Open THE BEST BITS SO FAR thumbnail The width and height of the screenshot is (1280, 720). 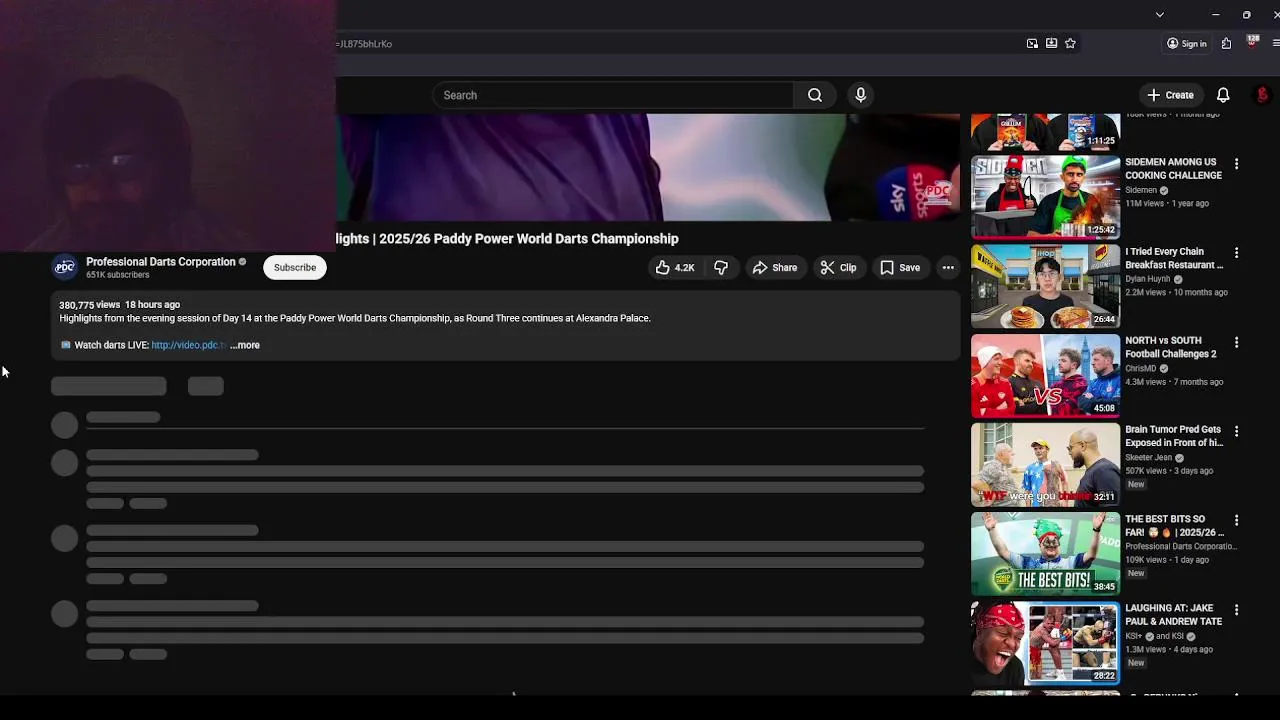click(1045, 553)
